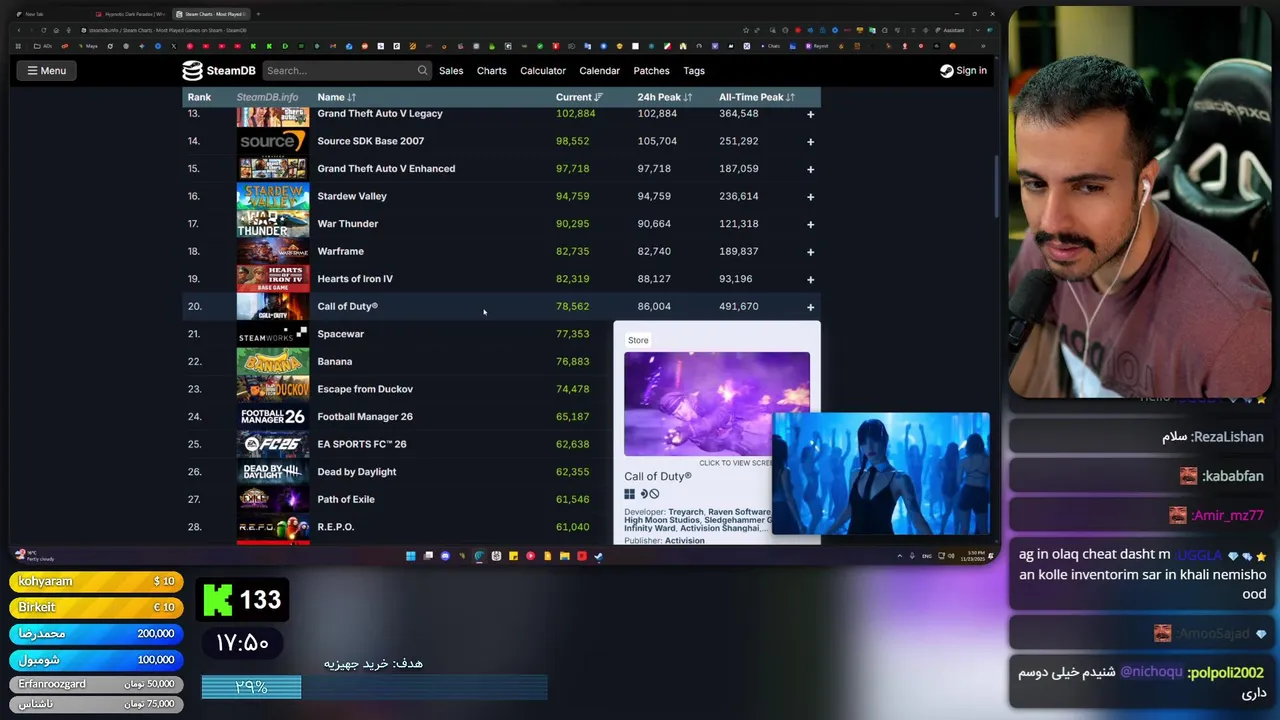
Task: Open Source SDK Base 2007 thumbnail
Action: (273, 141)
